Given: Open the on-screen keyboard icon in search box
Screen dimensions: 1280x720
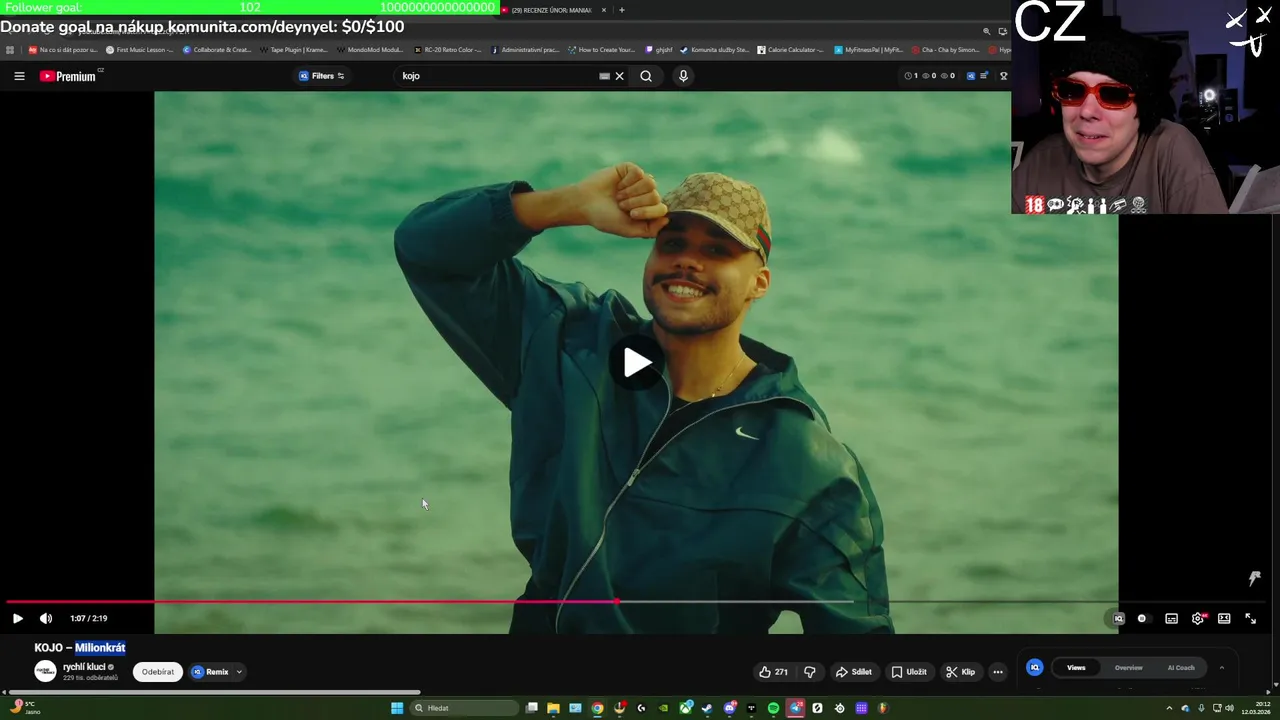Looking at the screenshot, I should coord(604,76).
